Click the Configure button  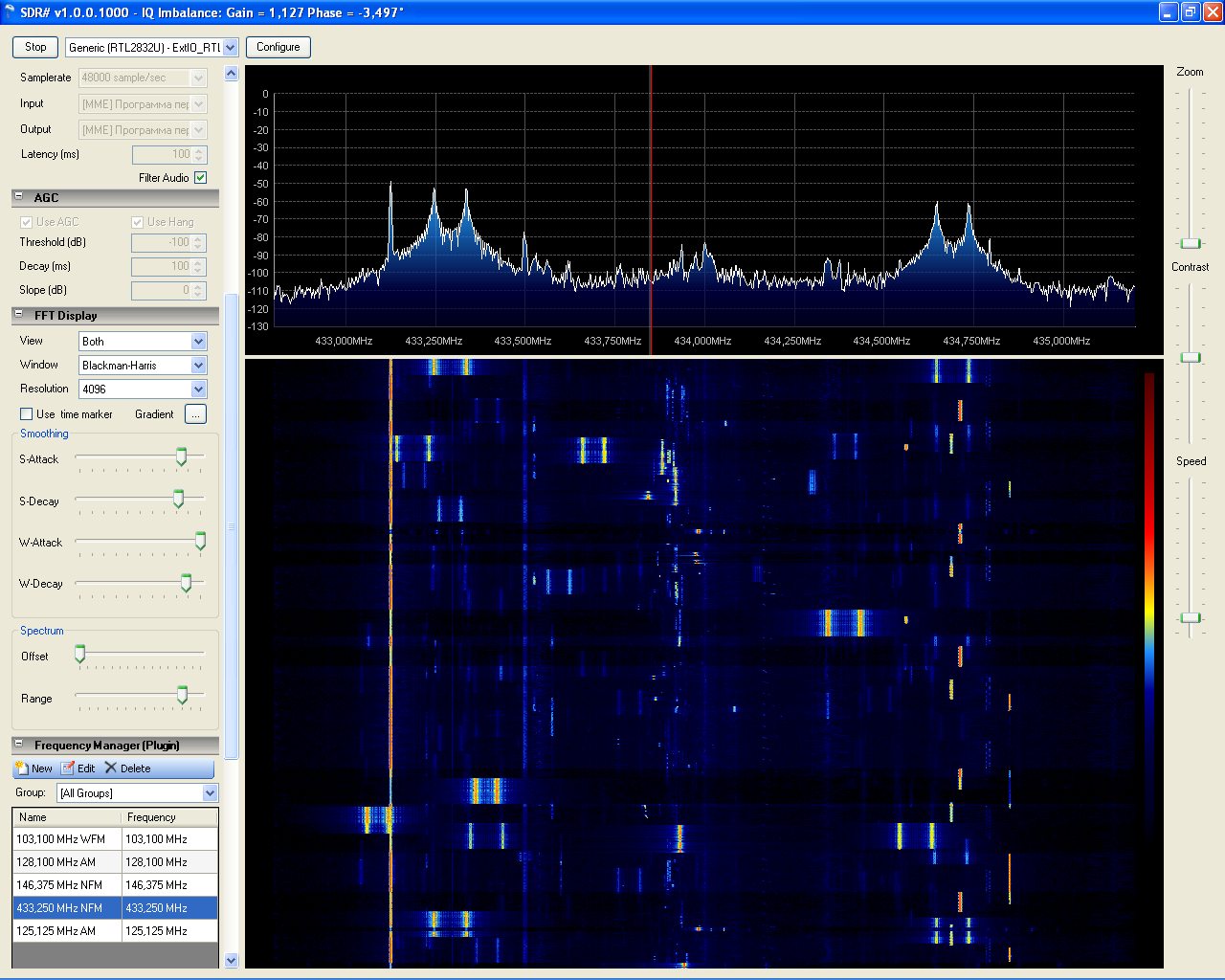(x=278, y=47)
